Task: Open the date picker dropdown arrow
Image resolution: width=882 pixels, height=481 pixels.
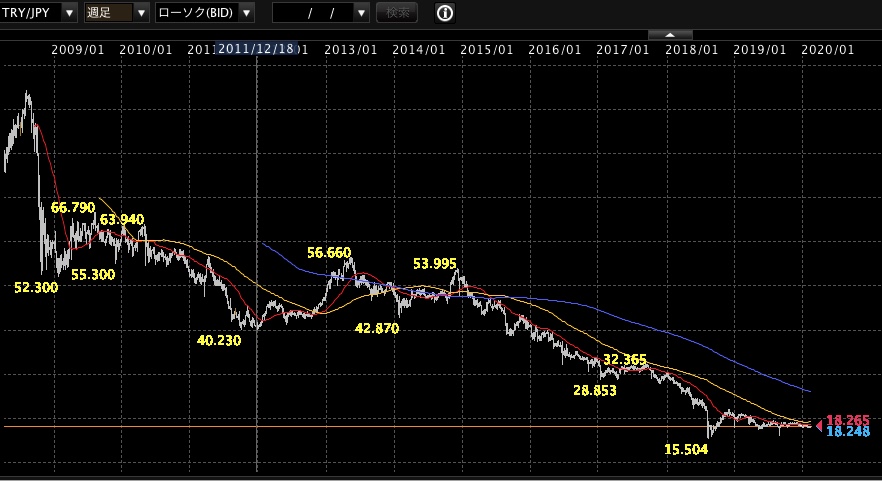Action: click(361, 12)
